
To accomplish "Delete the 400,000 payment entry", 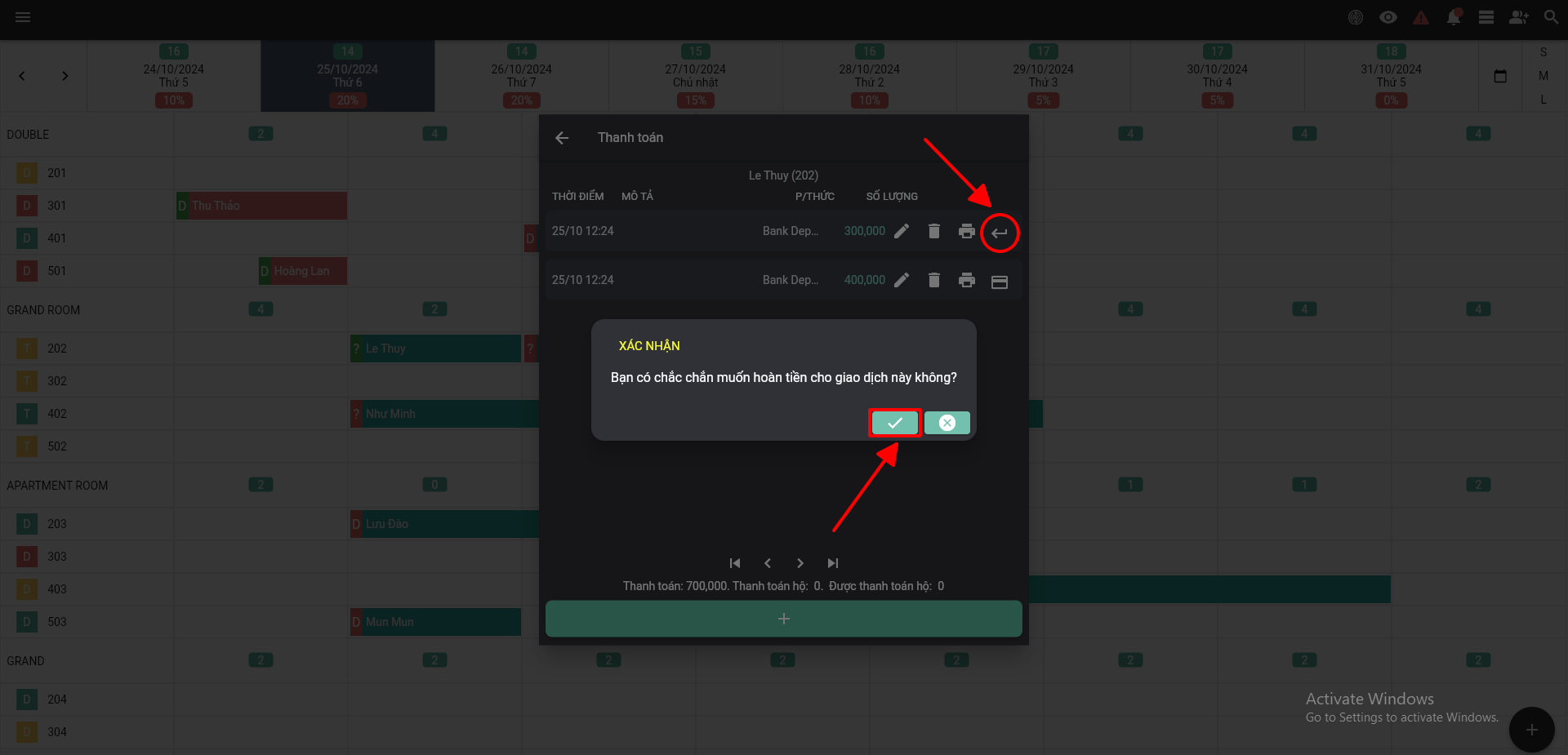I will pos(934,281).
